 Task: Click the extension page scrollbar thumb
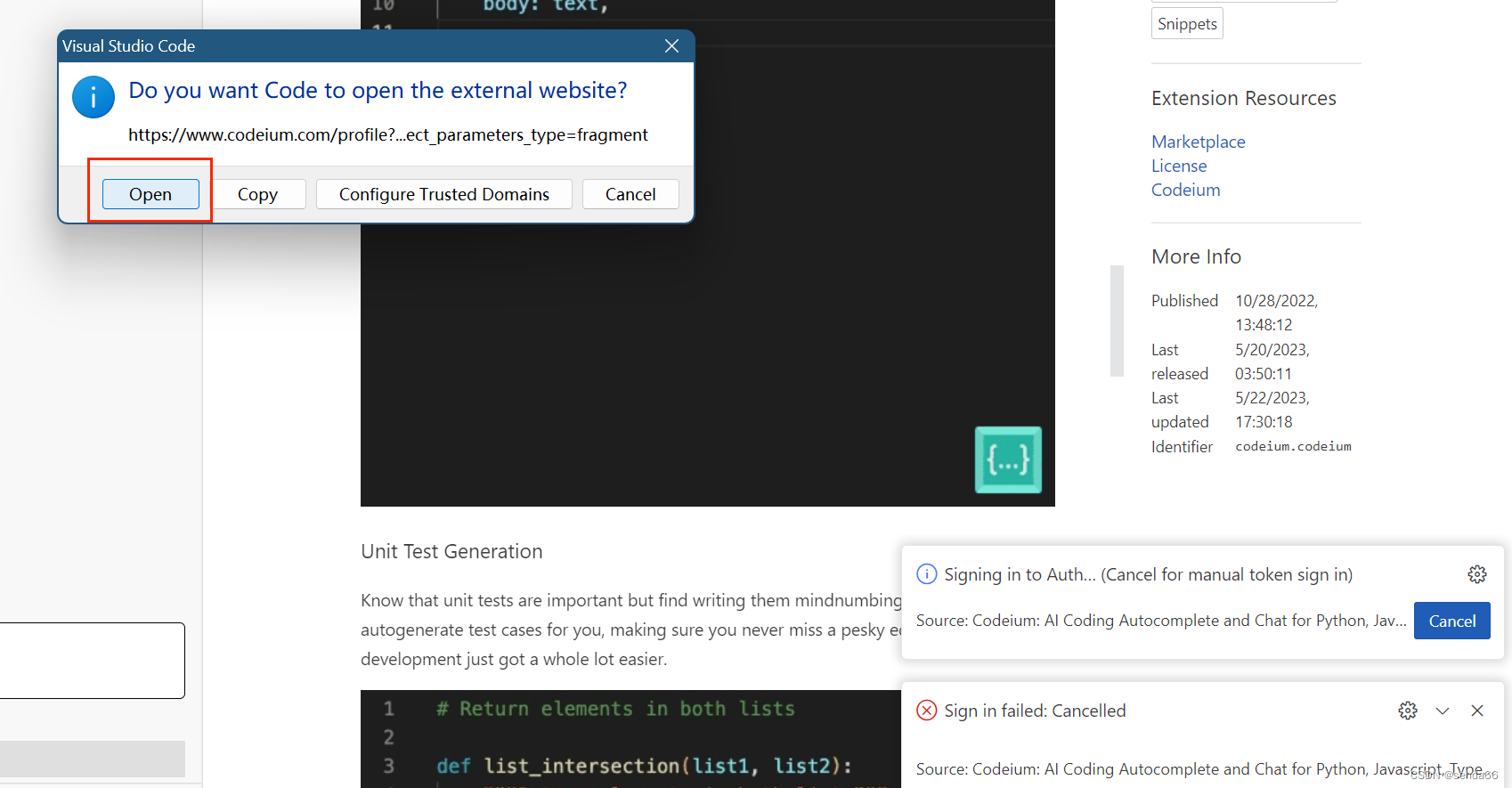point(1117,321)
